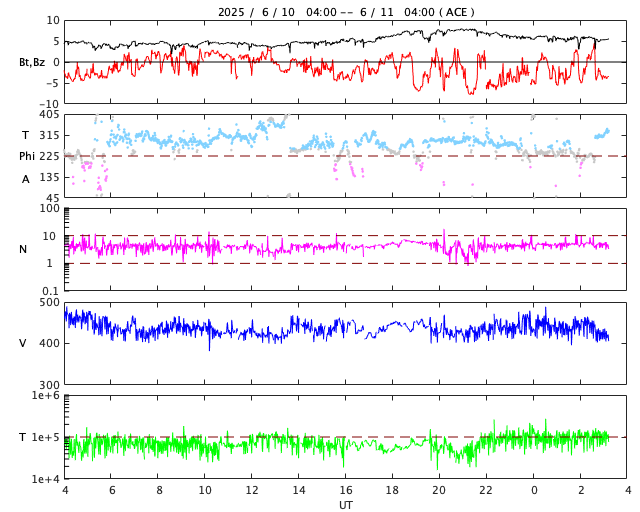Click the '1e+5' temperature tick label
Image resolution: width=640 pixels, height=512 pixels.
[46, 437]
